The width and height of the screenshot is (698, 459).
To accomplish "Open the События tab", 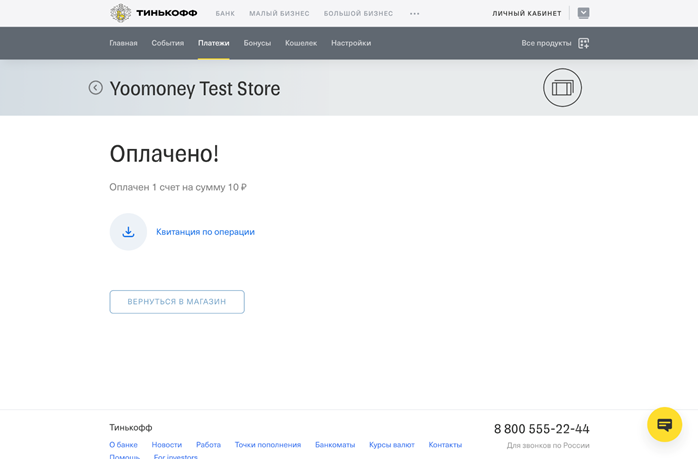I will pyautogui.click(x=167, y=43).
